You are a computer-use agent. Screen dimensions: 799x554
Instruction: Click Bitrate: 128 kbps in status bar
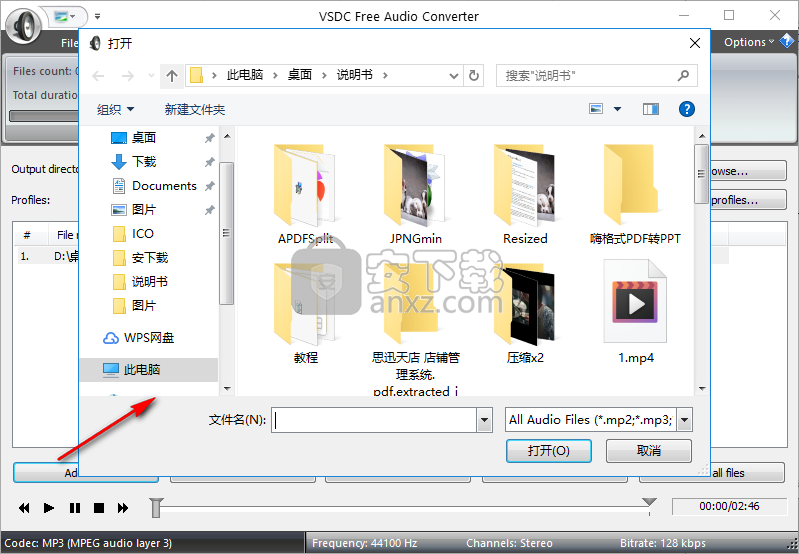point(662,543)
